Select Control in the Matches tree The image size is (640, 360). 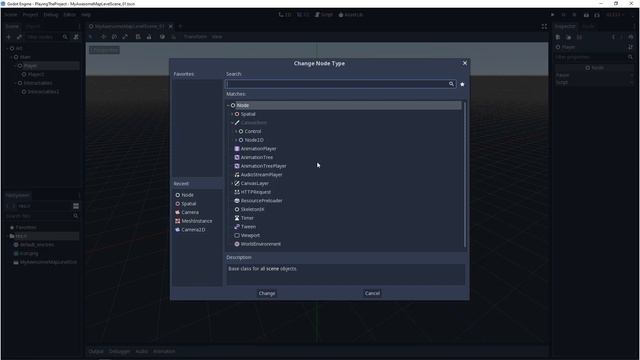click(x=253, y=131)
